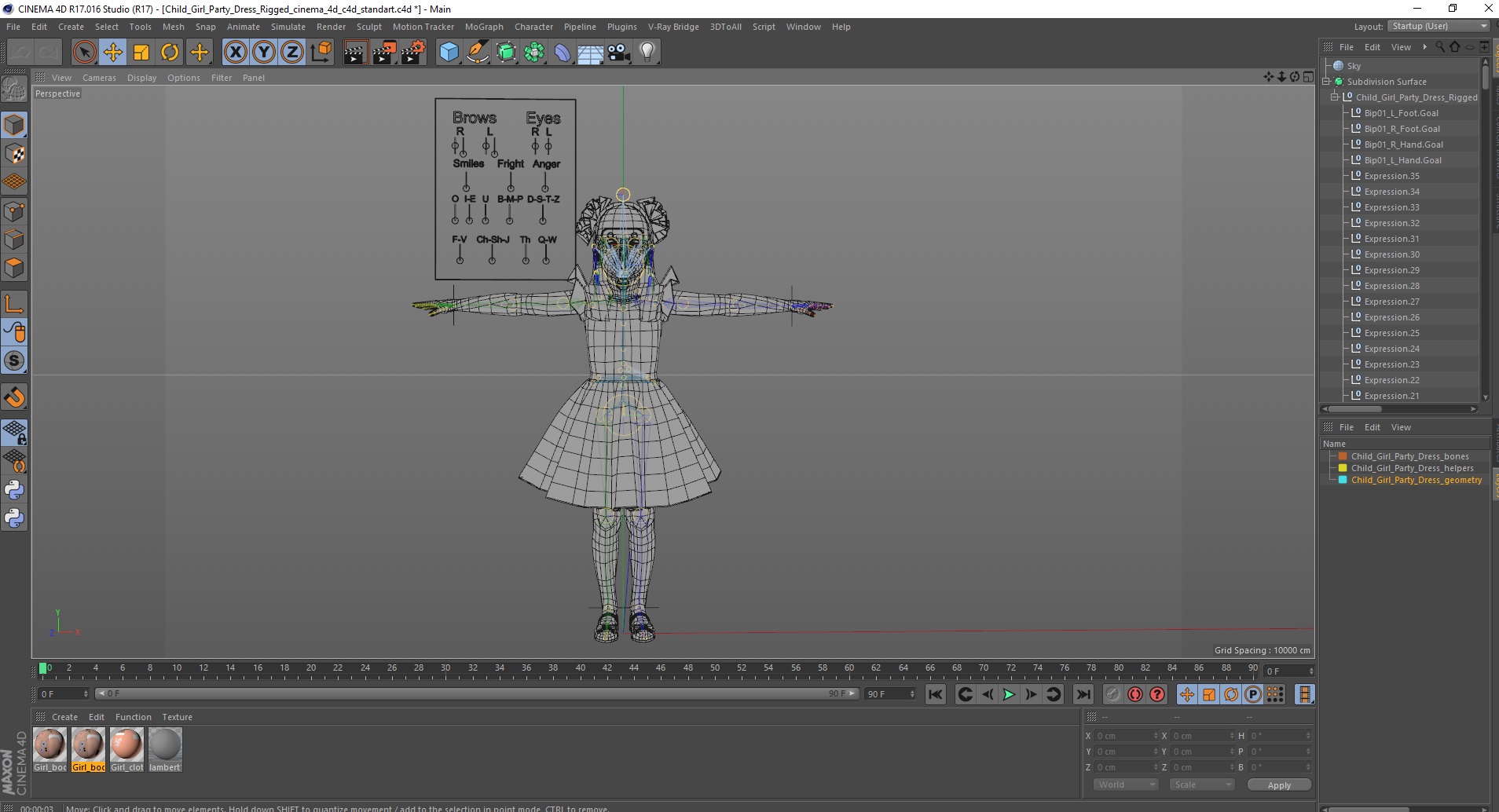The image size is (1499, 812).
Task: Open Simulate menu
Action: click(x=288, y=27)
